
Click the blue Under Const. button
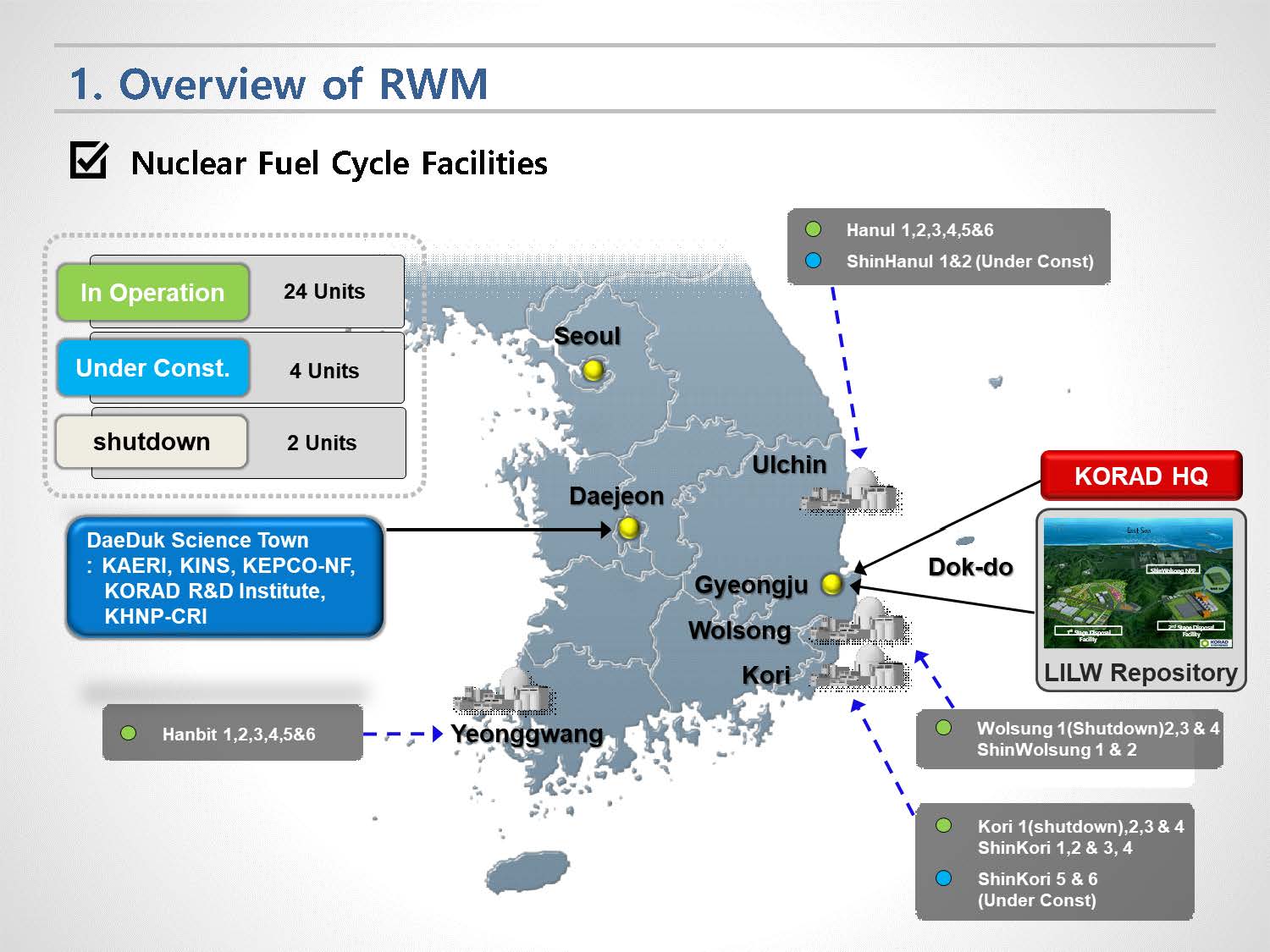(153, 368)
